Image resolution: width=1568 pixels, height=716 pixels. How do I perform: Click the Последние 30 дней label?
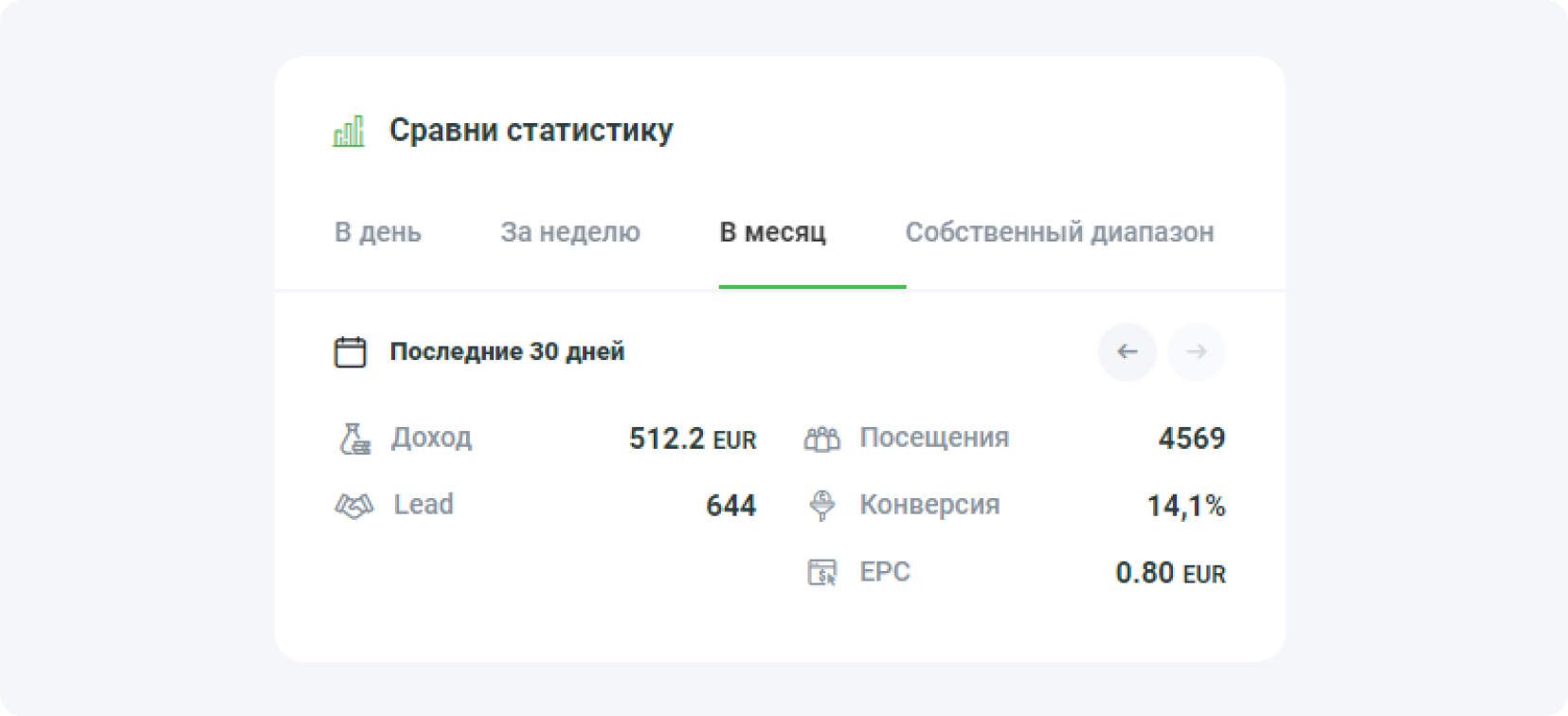507,351
